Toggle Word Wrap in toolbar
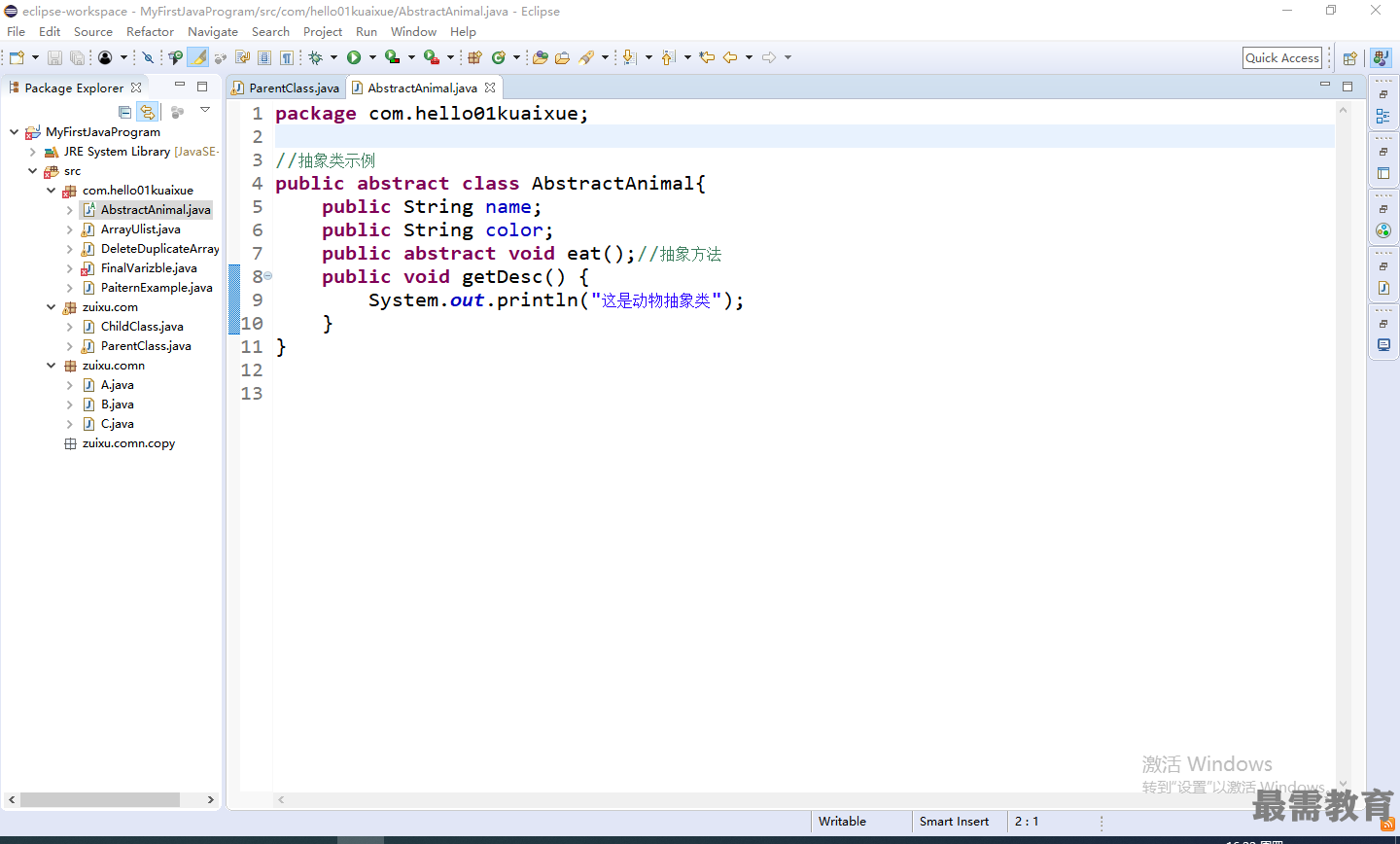The height and width of the screenshot is (844, 1400). pos(242,57)
